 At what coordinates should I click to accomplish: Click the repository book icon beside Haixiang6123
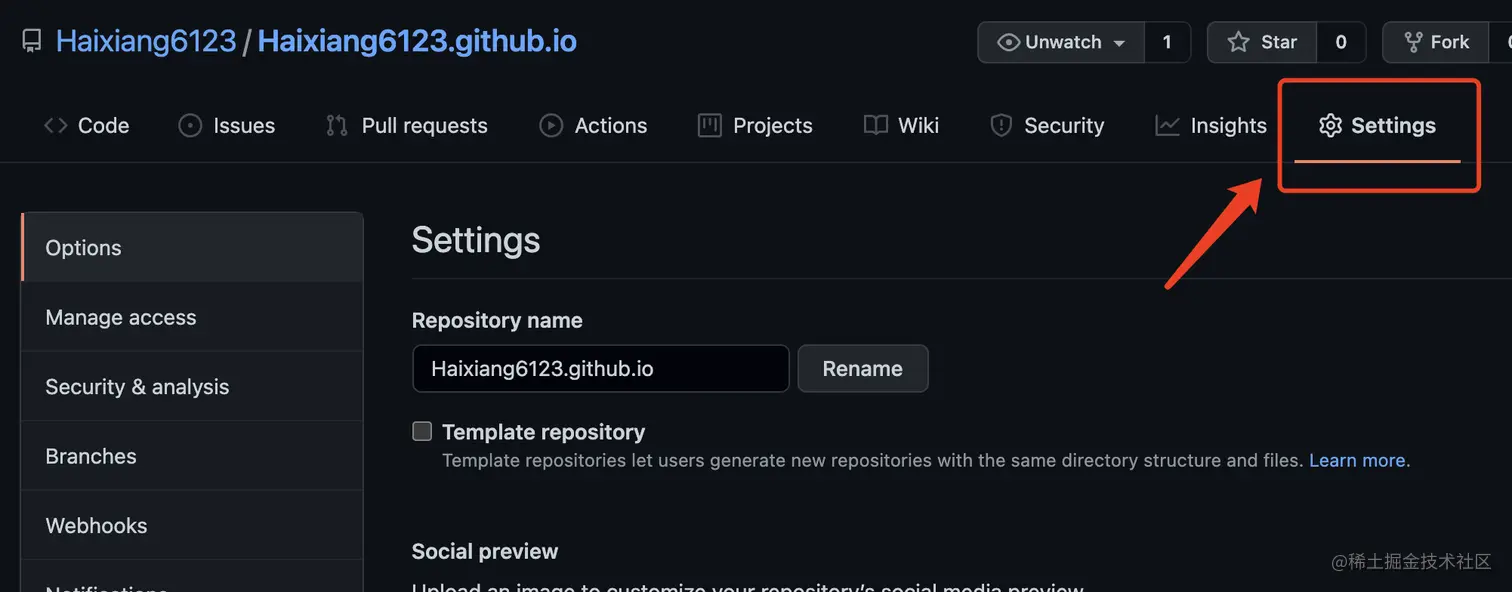point(32,41)
